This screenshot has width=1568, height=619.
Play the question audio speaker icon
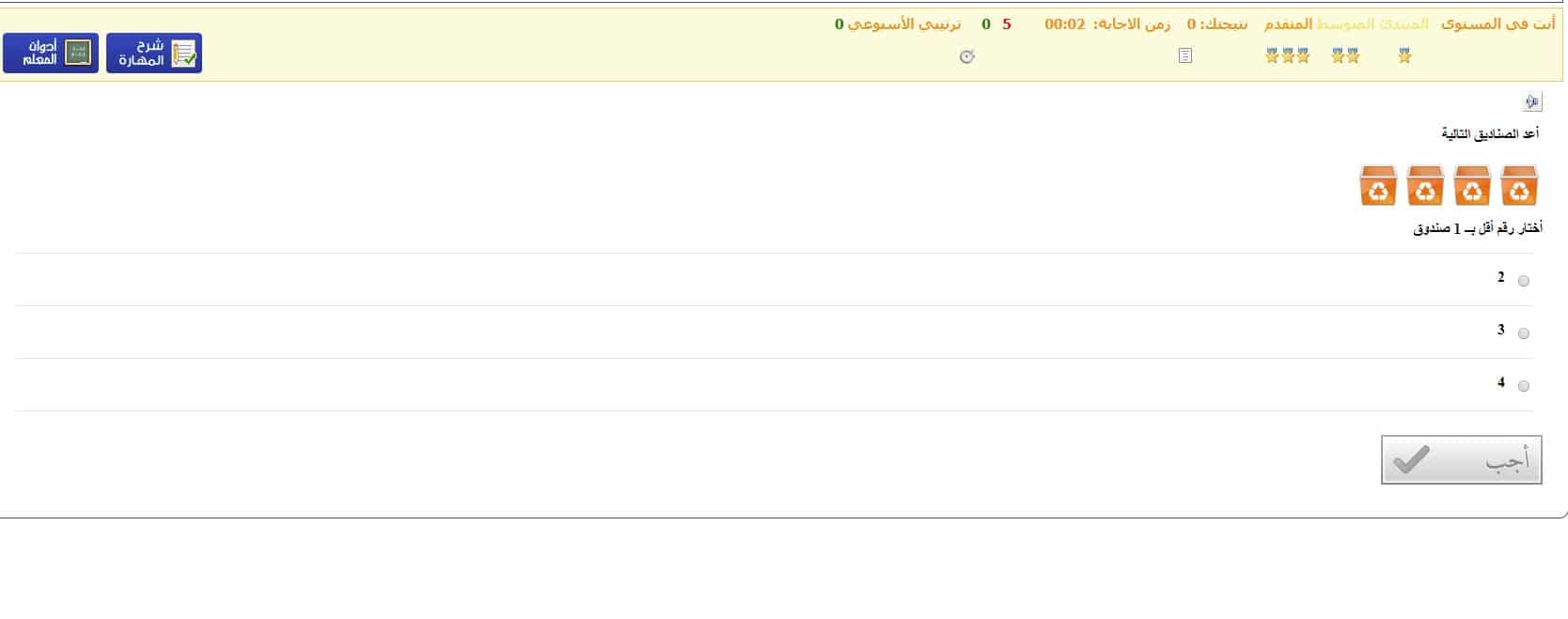coord(1532,101)
